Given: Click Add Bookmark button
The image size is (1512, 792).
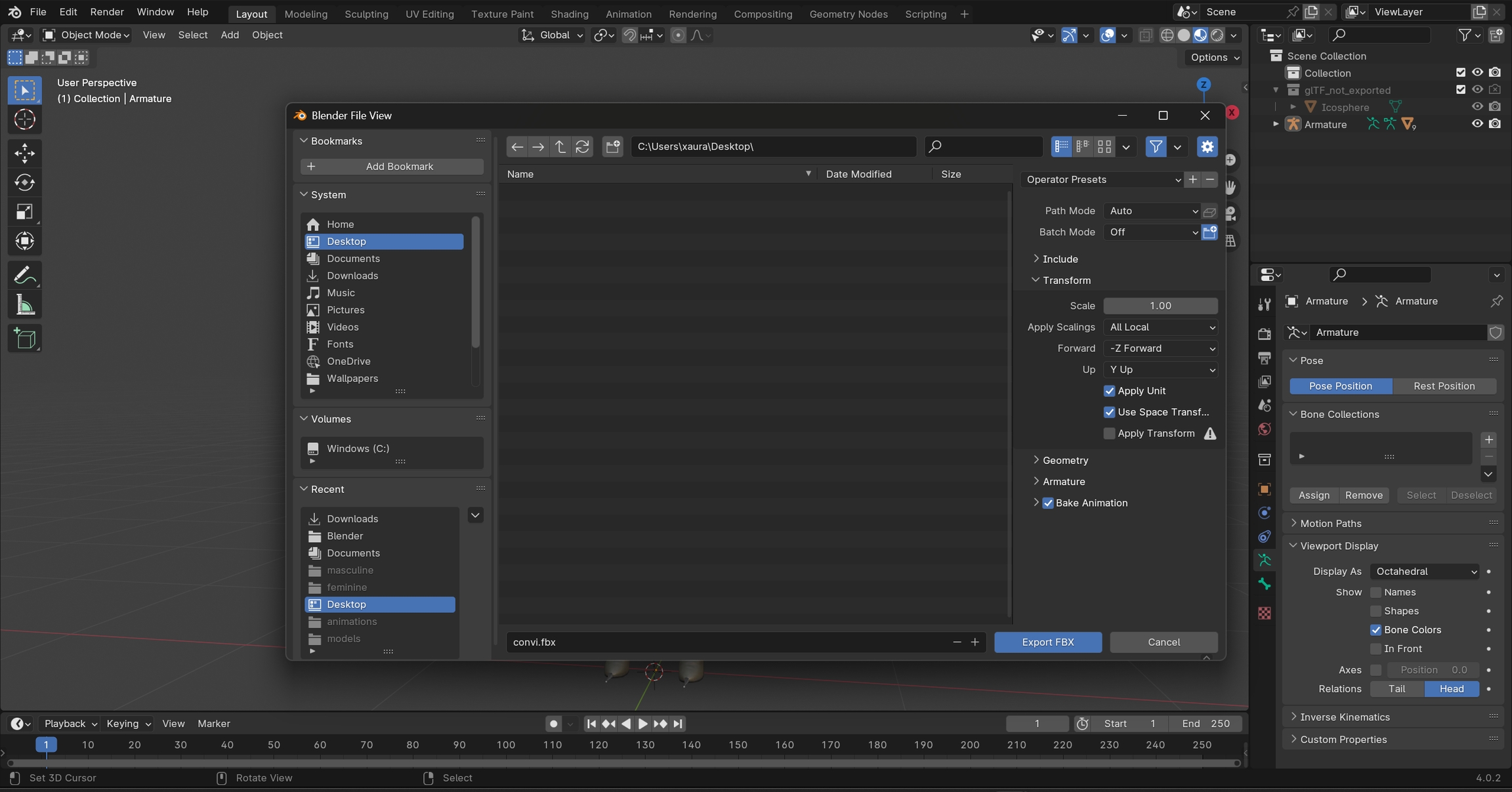Looking at the screenshot, I should coord(392,167).
